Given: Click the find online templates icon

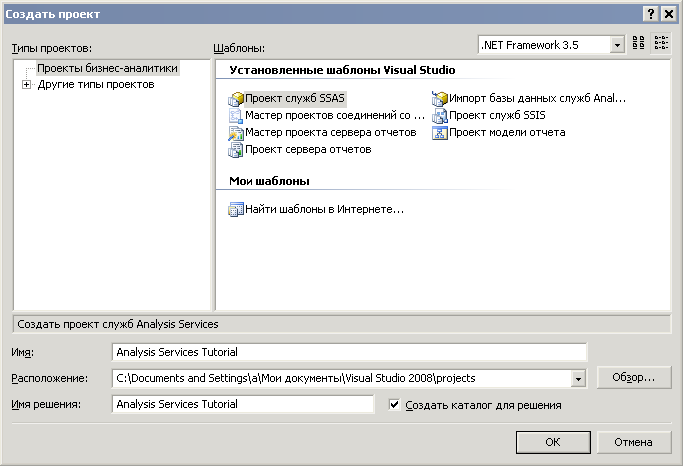Looking at the screenshot, I should pyautogui.click(x=236, y=209).
